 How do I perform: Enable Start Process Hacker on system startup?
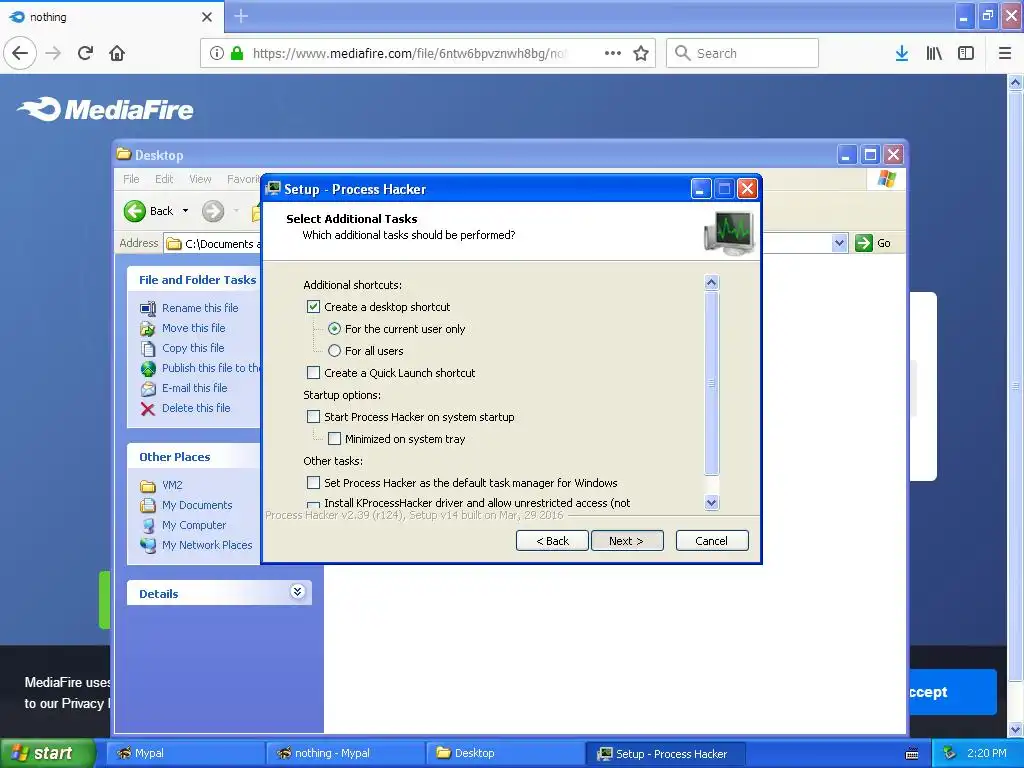[x=313, y=417]
